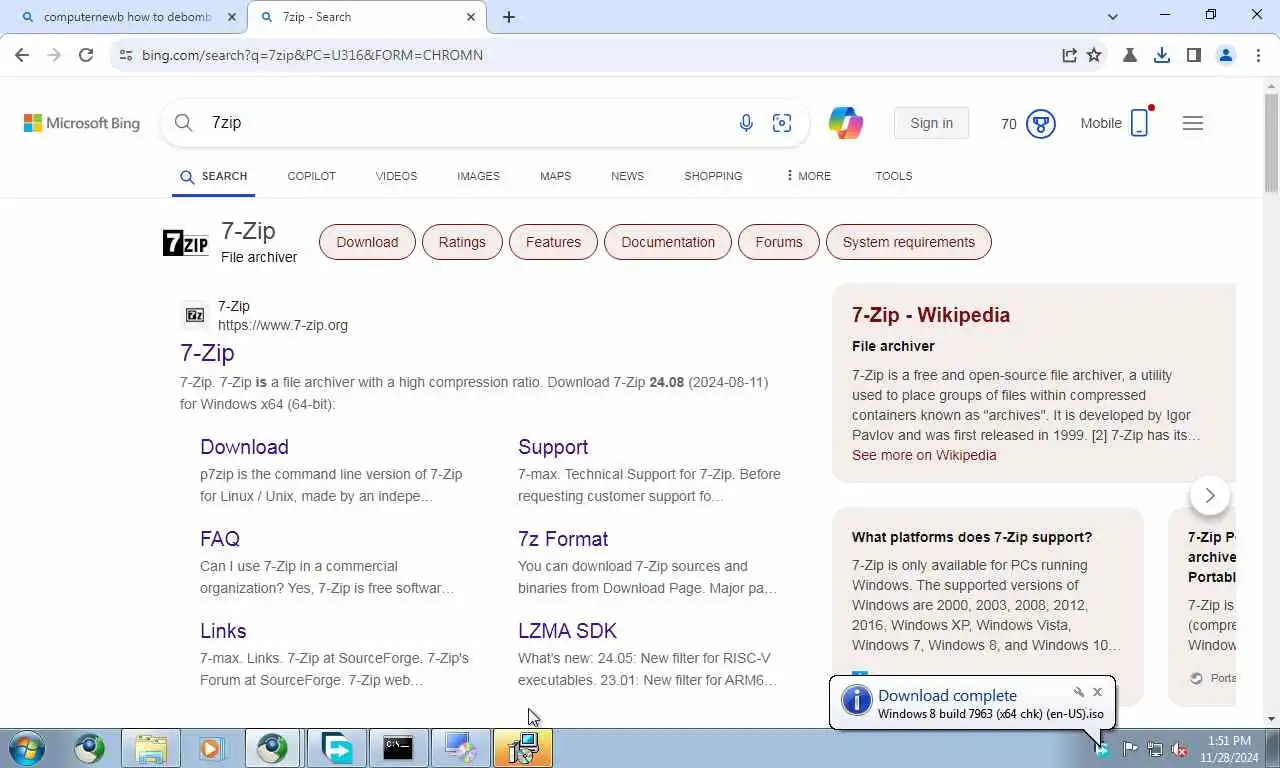This screenshot has width=1280, height=768.
Task: Open Chrome three-dot menu
Action: 1258,55
